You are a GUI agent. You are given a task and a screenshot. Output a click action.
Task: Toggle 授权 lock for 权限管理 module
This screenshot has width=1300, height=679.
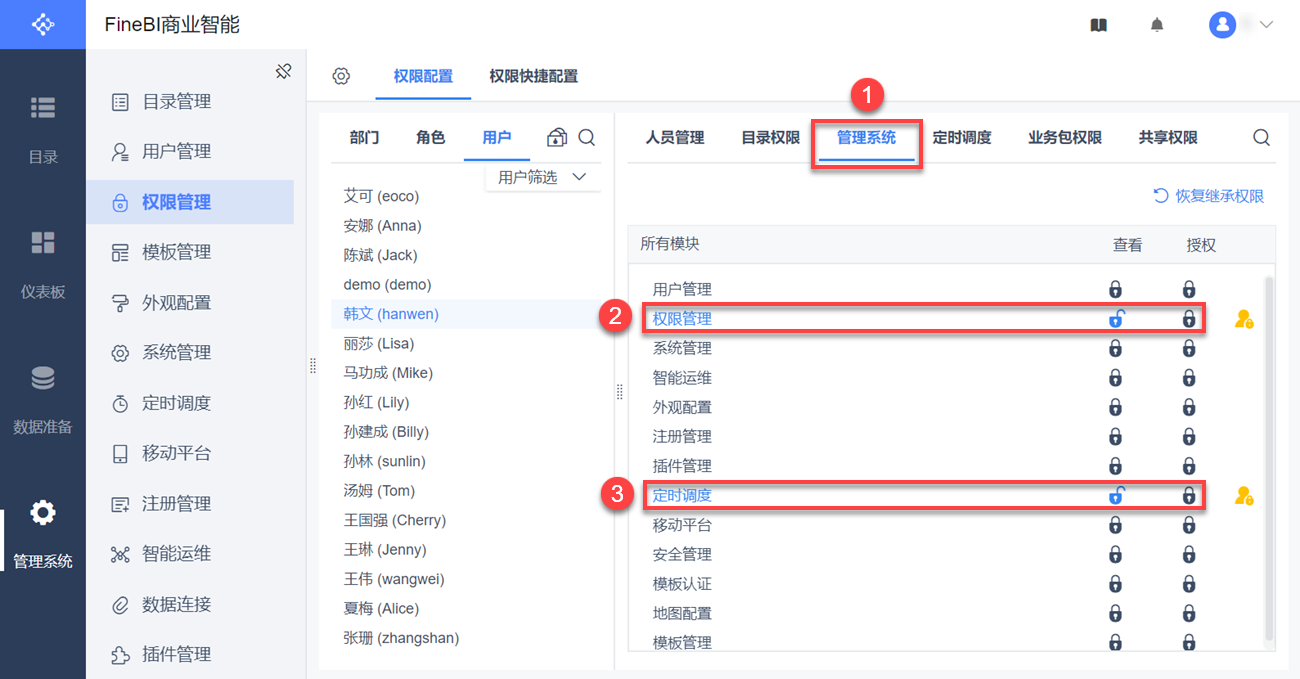click(1189, 319)
